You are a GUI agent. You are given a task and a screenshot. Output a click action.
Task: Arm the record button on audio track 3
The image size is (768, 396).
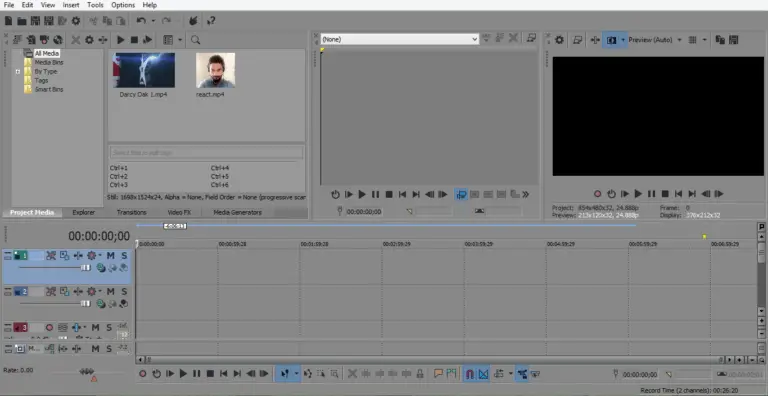[49, 327]
